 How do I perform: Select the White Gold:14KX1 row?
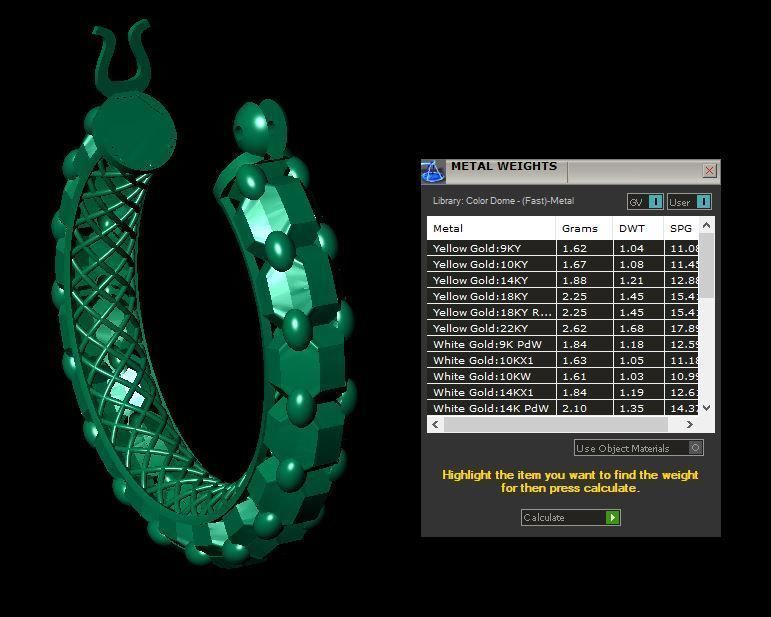pyautogui.click(x=563, y=392)
